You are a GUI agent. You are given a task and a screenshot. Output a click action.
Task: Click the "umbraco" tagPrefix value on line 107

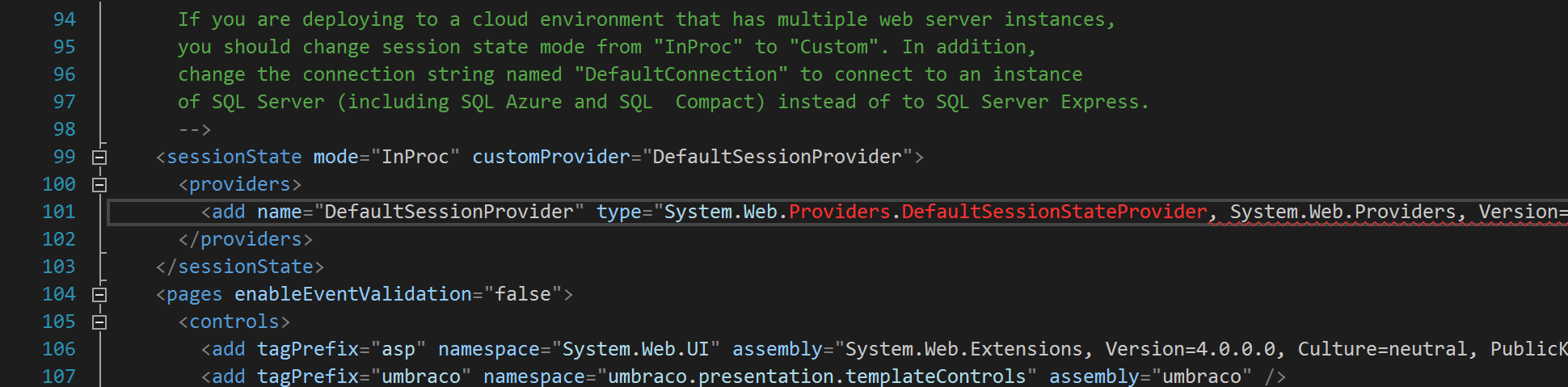click(x=421, y=376)
